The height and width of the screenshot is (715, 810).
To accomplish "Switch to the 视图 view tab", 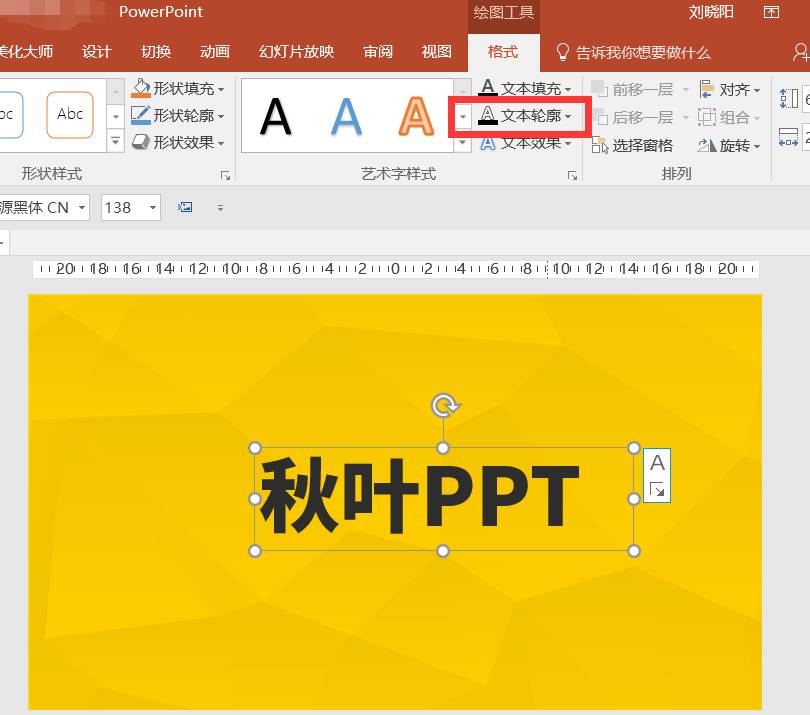I will pyautogui.click(x=437, y=52).
